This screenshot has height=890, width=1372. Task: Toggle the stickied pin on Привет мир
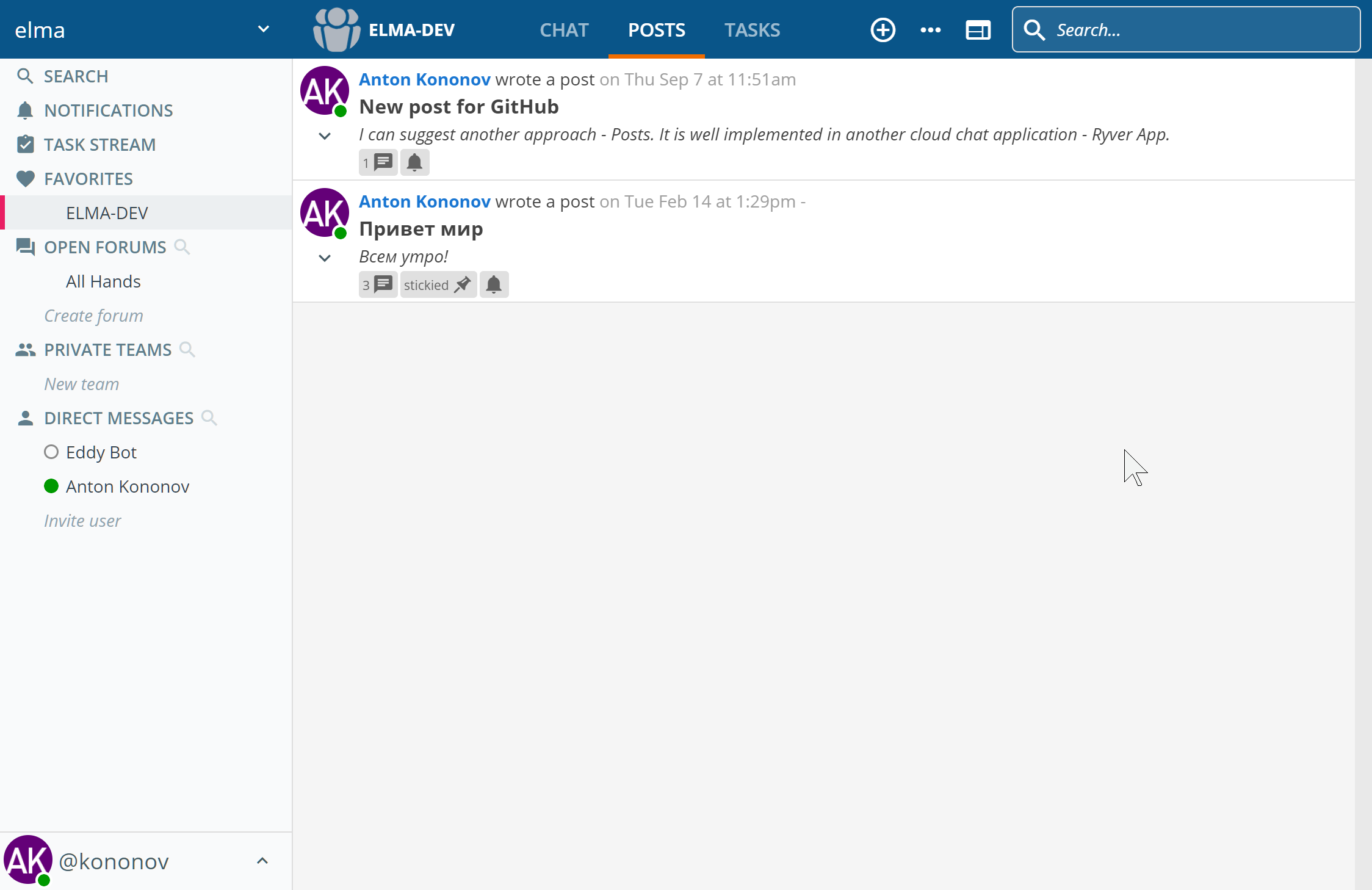pos(438,284)
